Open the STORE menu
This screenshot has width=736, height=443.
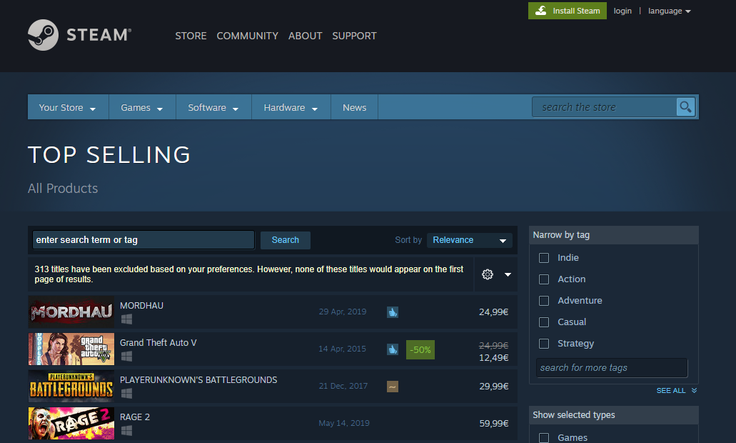[191, 36]
